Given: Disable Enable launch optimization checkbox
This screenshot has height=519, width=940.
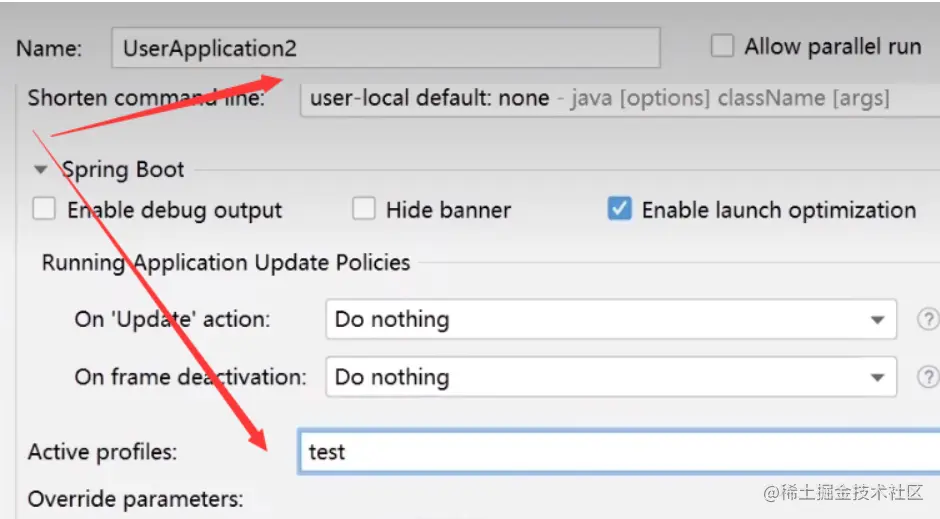Looking at the screenshot, I should point(620,210).
